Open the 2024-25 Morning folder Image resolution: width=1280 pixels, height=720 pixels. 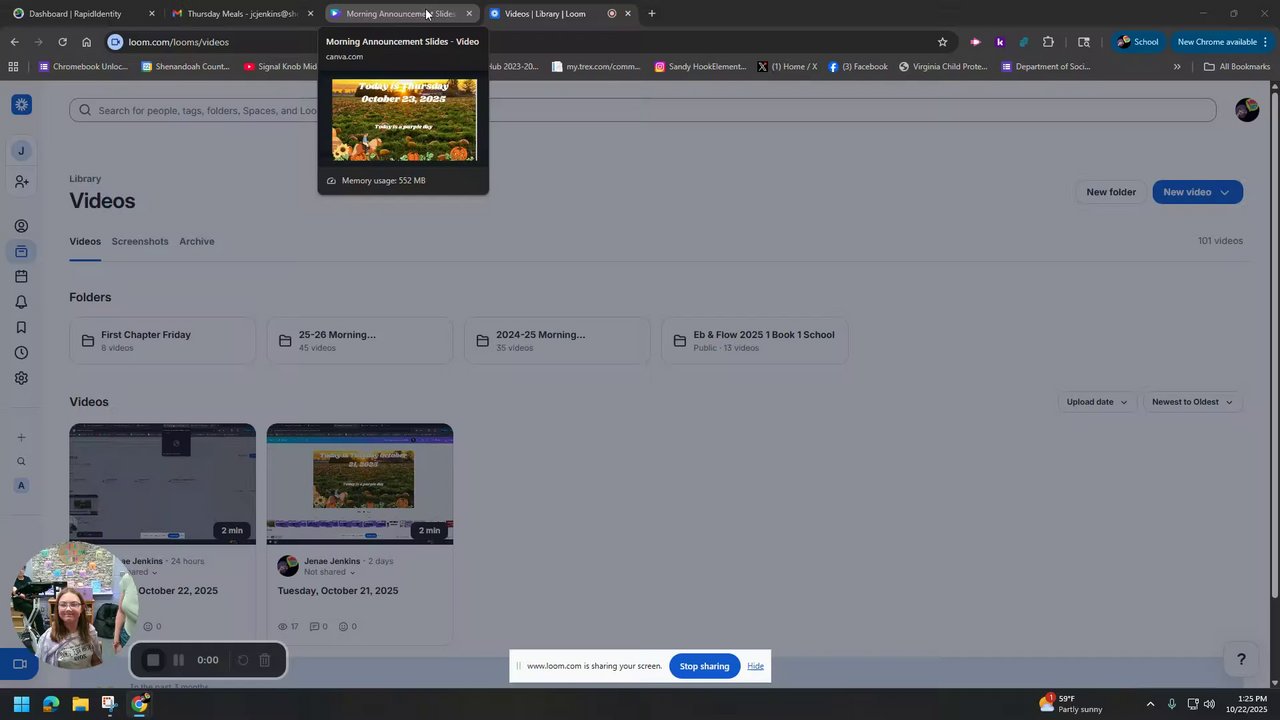(x=557, y=341)
